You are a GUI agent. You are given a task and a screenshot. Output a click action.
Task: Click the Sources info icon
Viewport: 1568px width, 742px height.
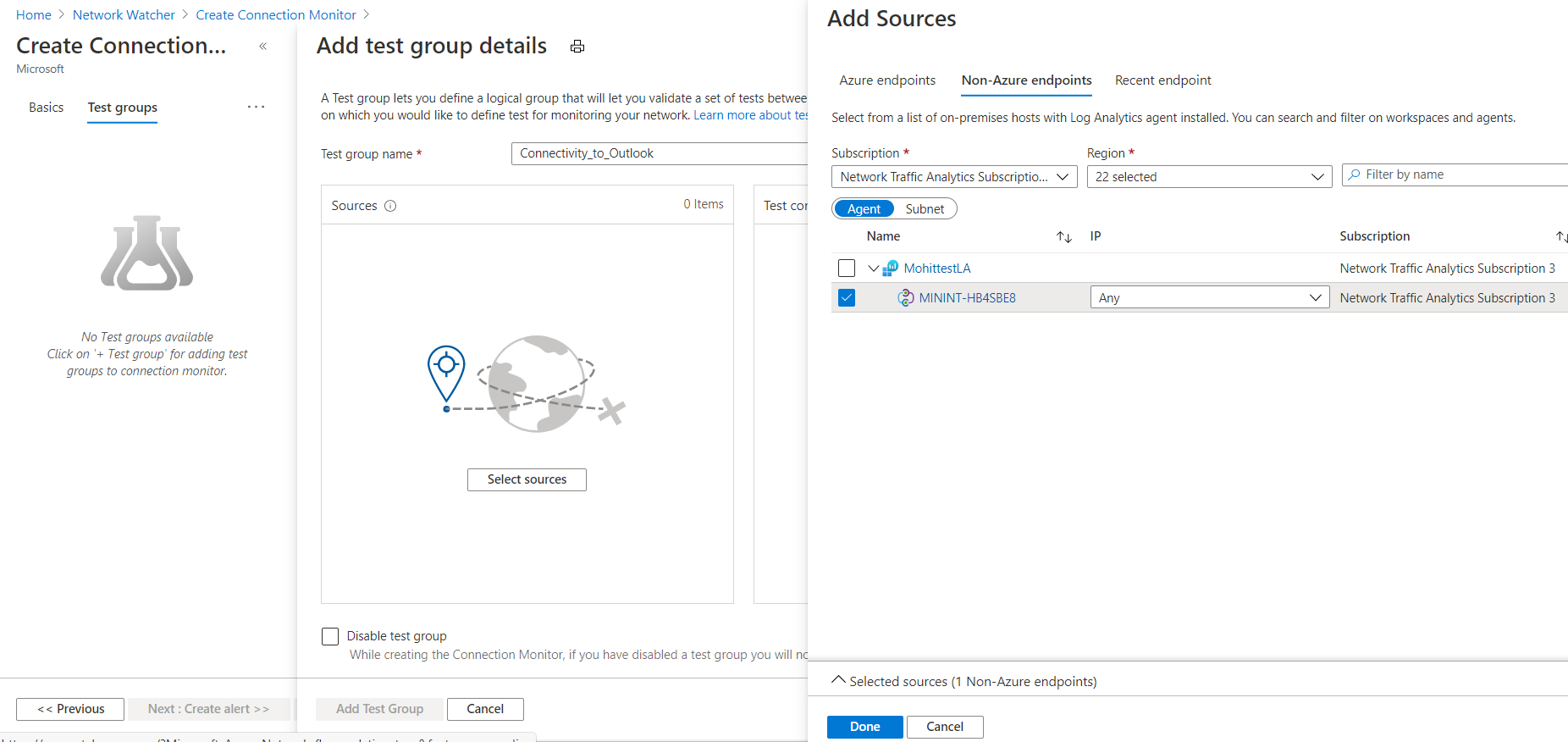pos(390,206)
